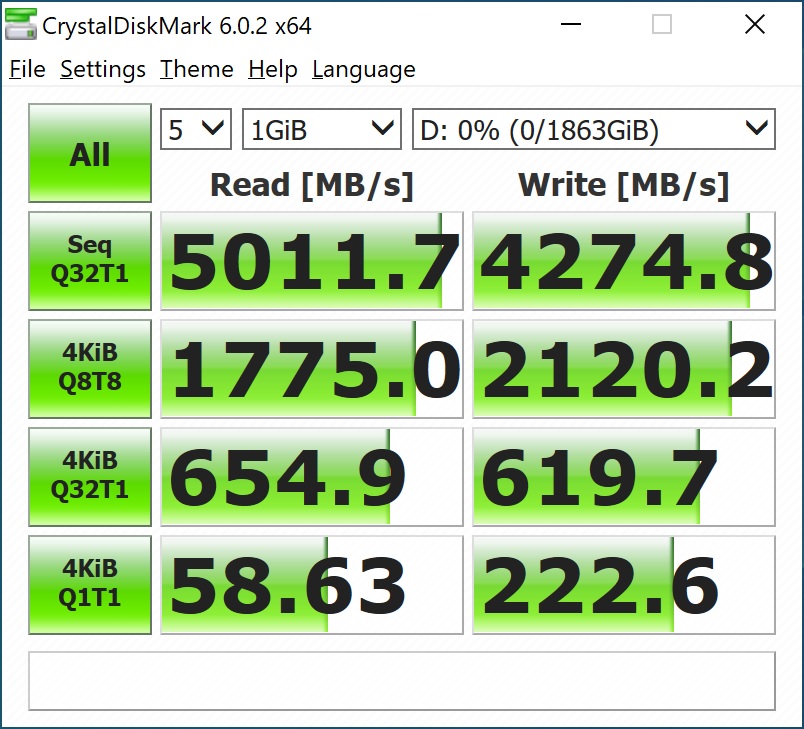Start the 4KiB Q32T1 test

pyautogui.click(x=90, y=477)
